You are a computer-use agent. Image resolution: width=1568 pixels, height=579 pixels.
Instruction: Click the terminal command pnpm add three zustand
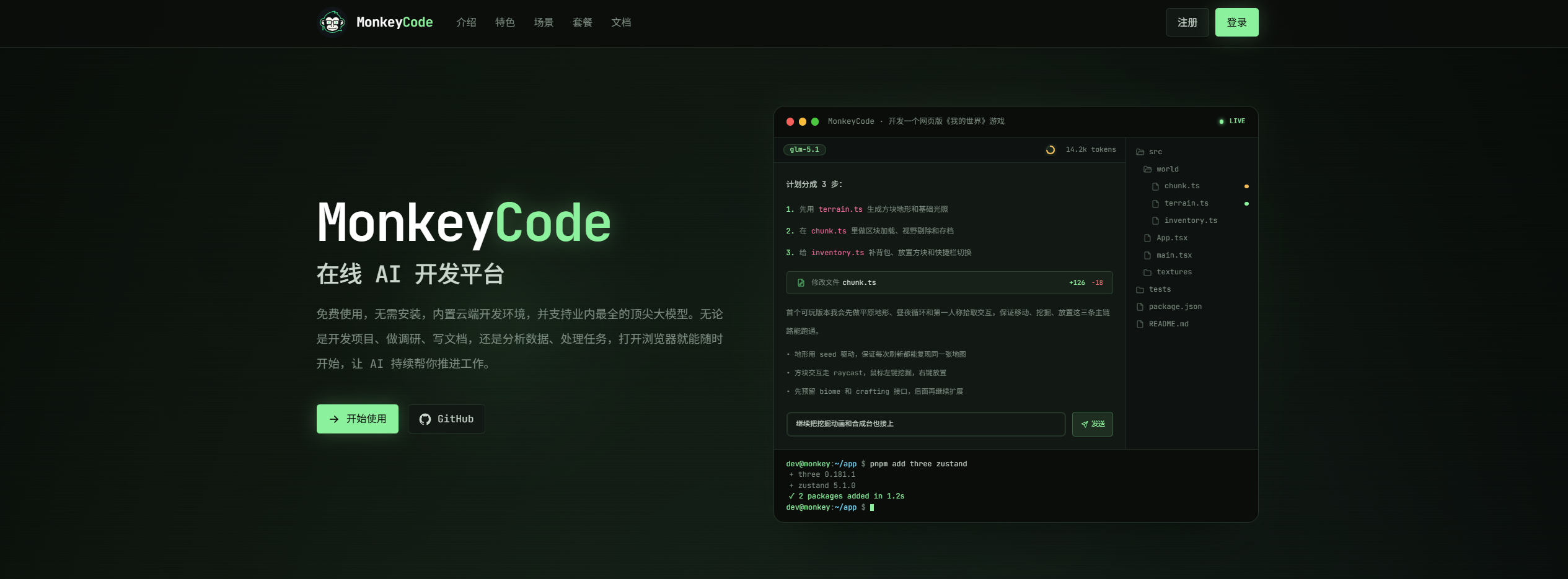918,464
